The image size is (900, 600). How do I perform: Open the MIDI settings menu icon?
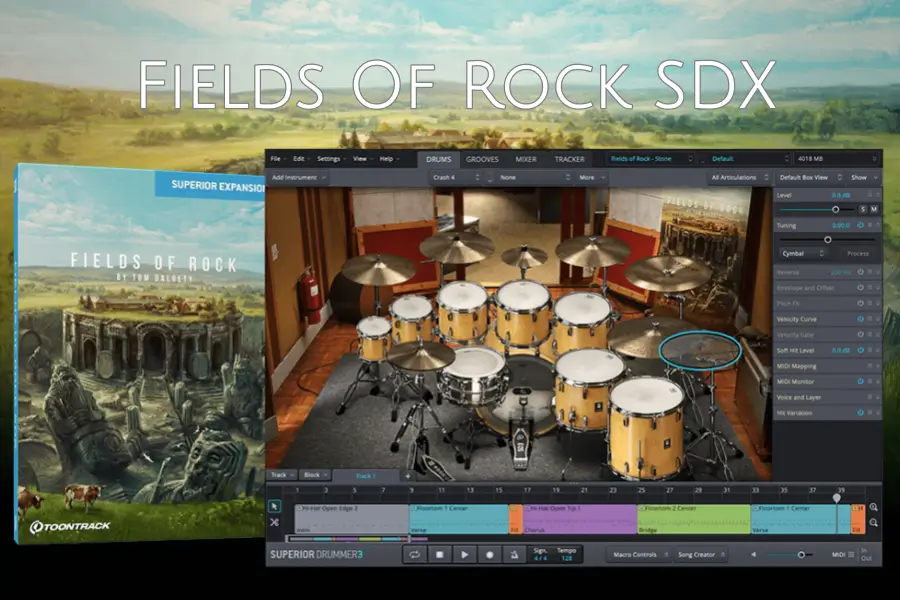coord(851,555)
